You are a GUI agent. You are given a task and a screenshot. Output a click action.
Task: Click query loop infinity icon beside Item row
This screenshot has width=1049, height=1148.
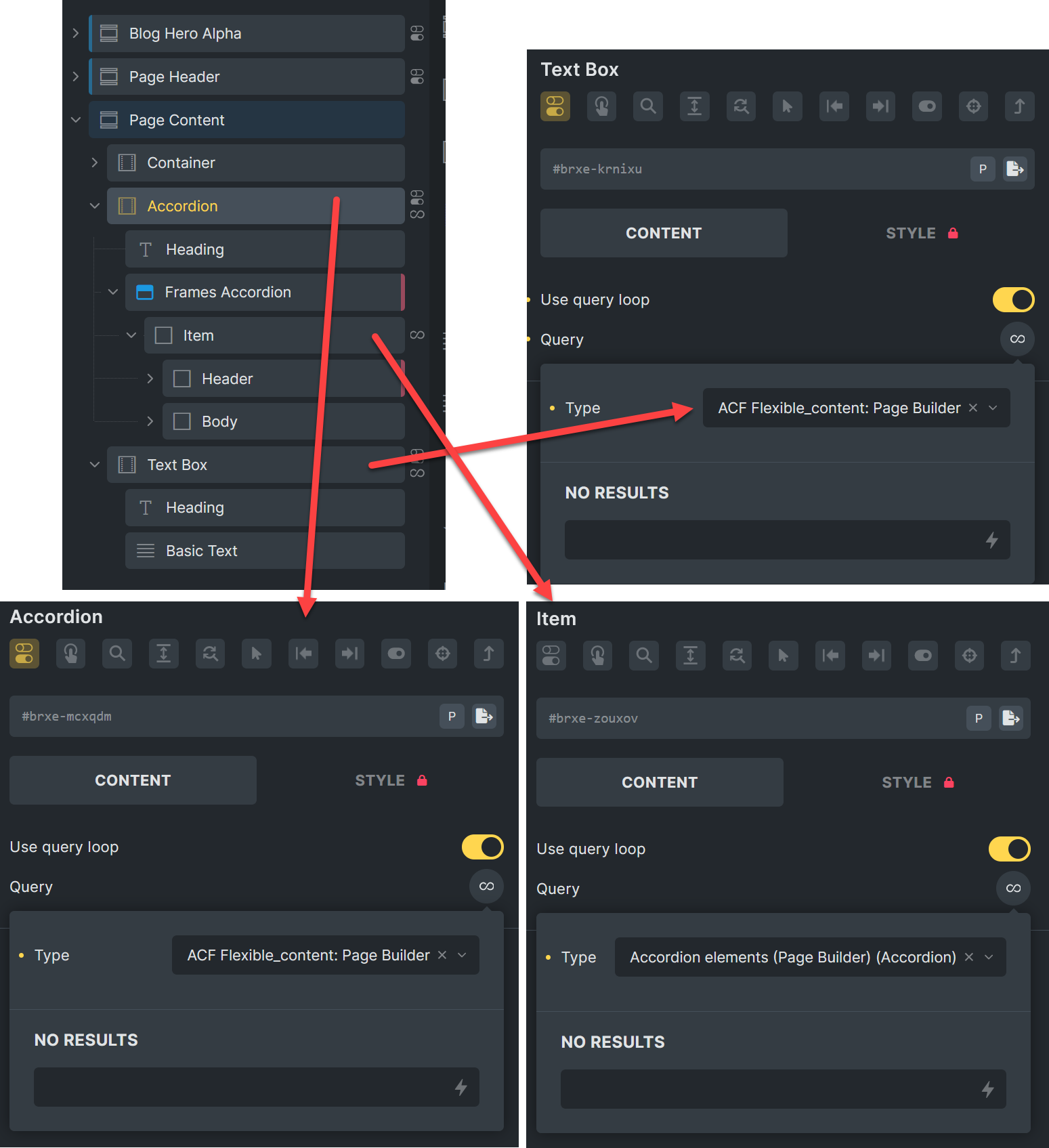coord(417,335)
